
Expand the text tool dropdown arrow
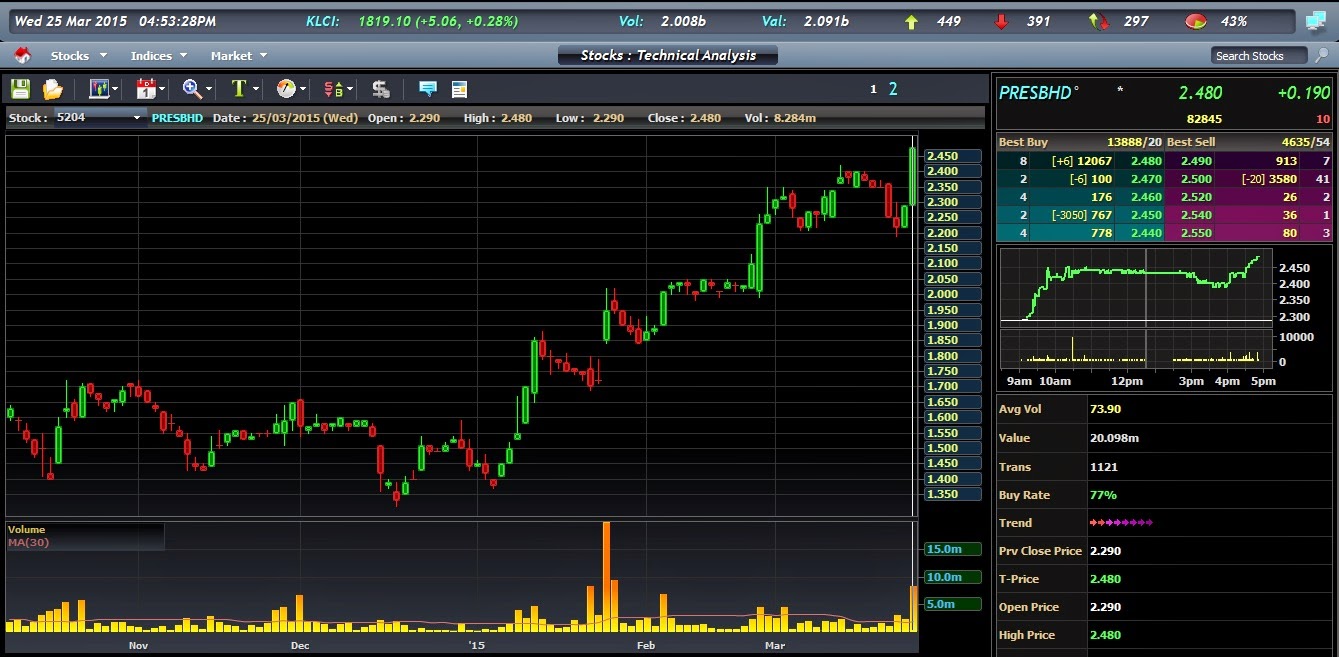tap(256, 90)
